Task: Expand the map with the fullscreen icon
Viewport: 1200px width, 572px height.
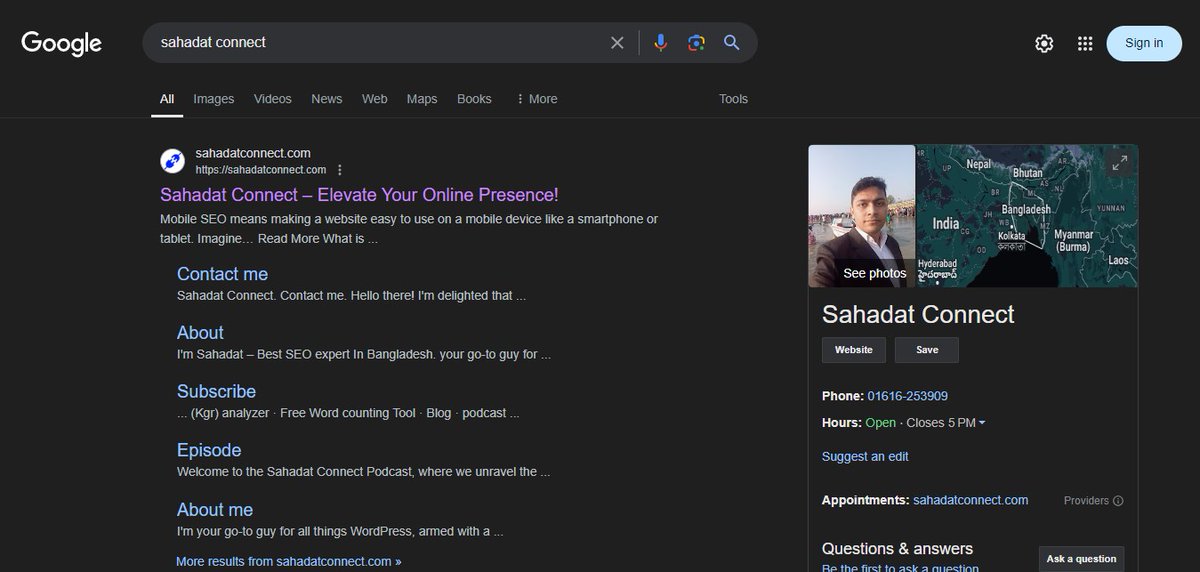Action: [1120, 162]
